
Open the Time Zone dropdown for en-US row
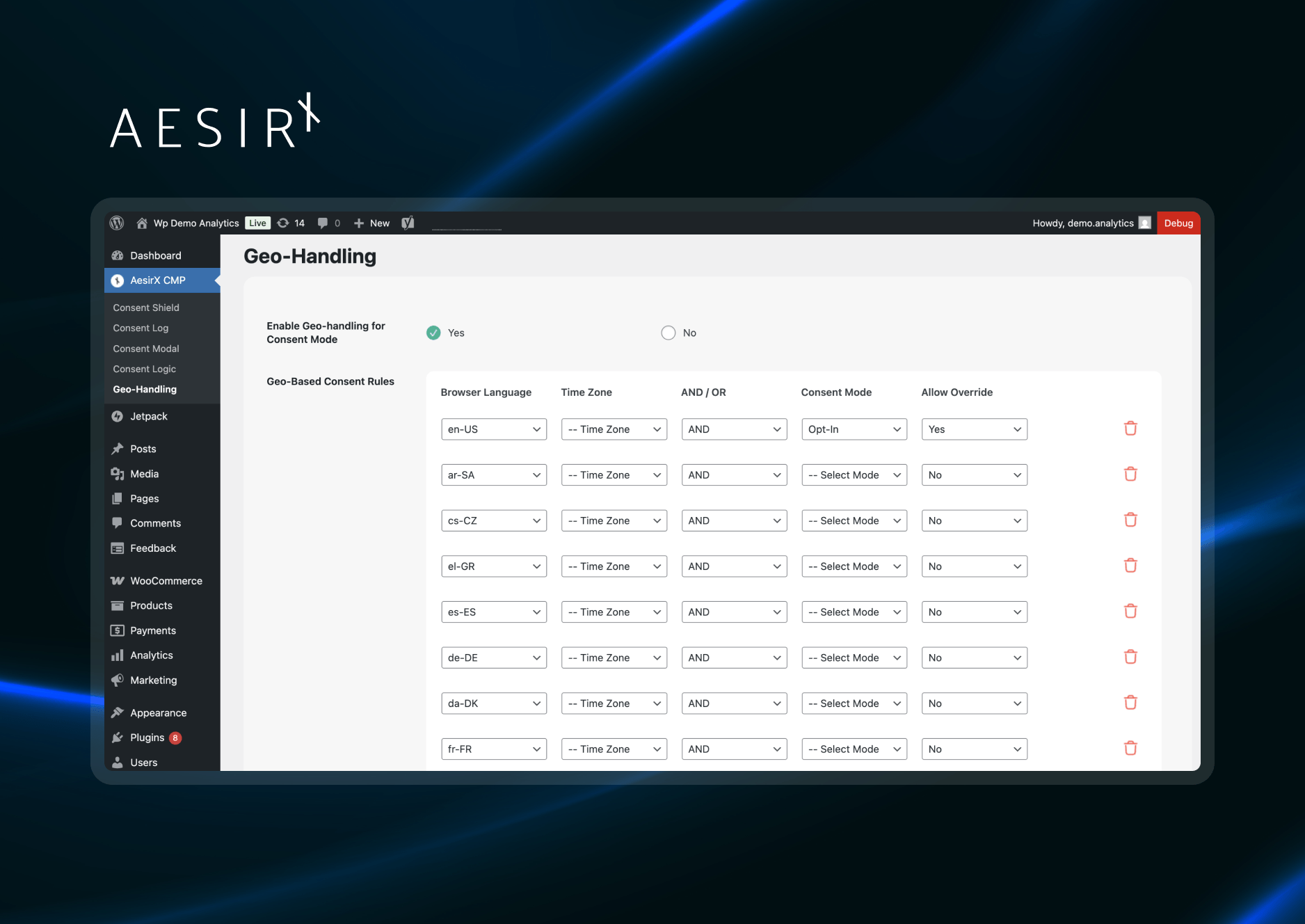pos(614,429)
